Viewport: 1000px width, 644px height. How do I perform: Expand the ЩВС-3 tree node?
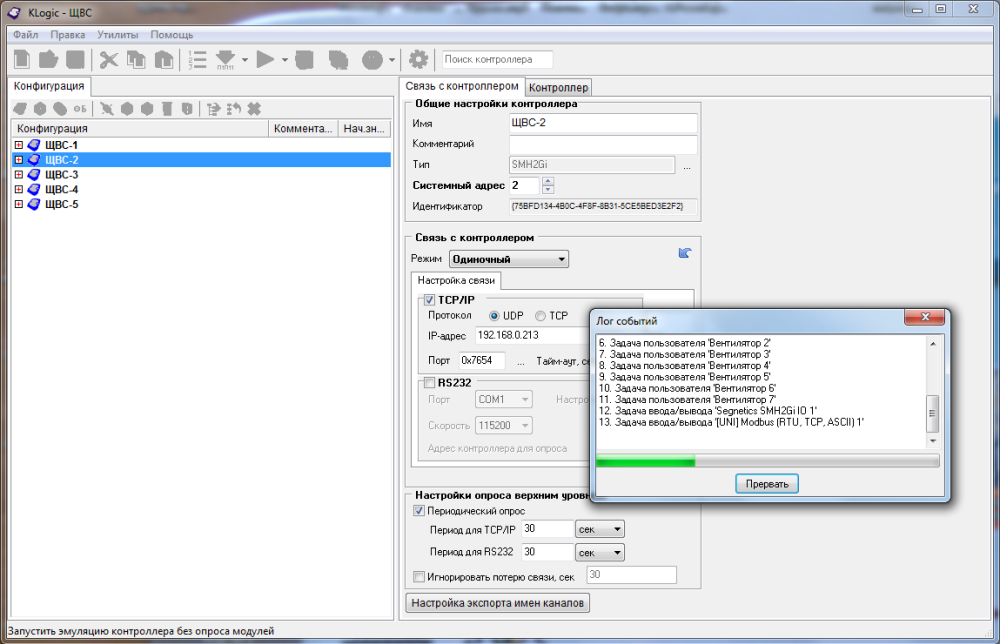pyautogui.click(x=18, y=175)
